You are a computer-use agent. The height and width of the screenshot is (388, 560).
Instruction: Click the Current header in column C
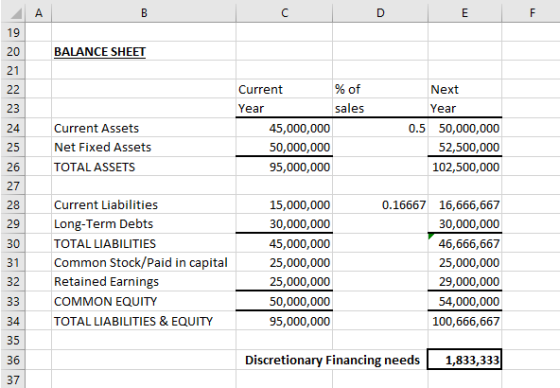pos(284,89)
